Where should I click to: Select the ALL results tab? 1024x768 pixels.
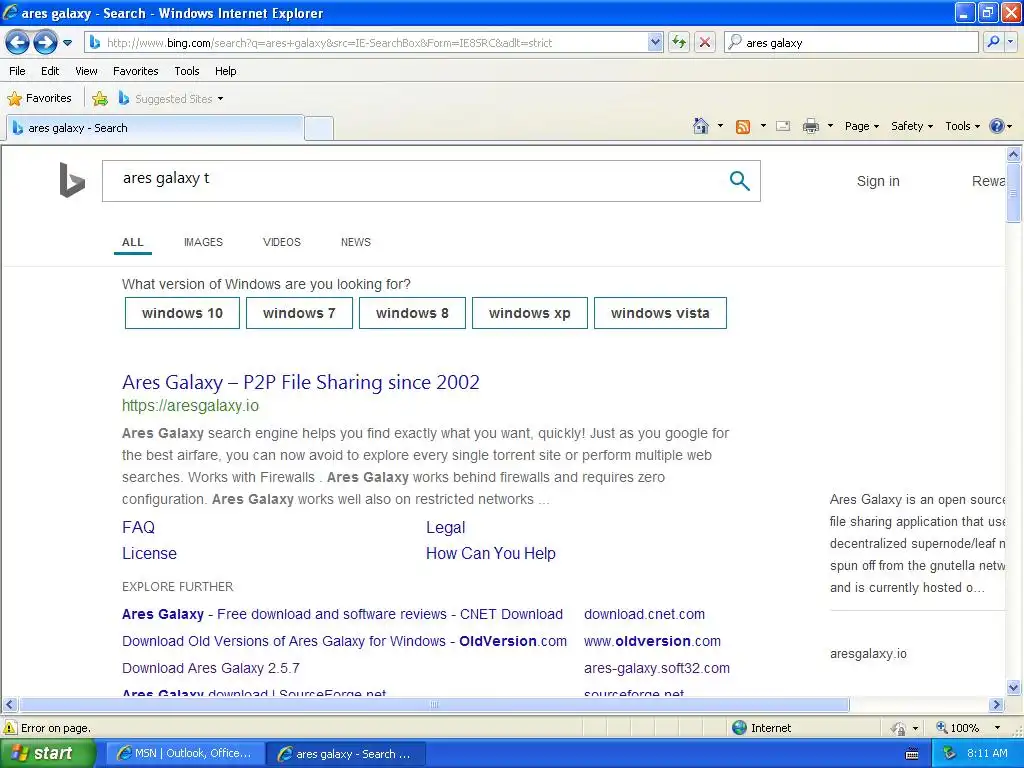[x=133, y=242]
